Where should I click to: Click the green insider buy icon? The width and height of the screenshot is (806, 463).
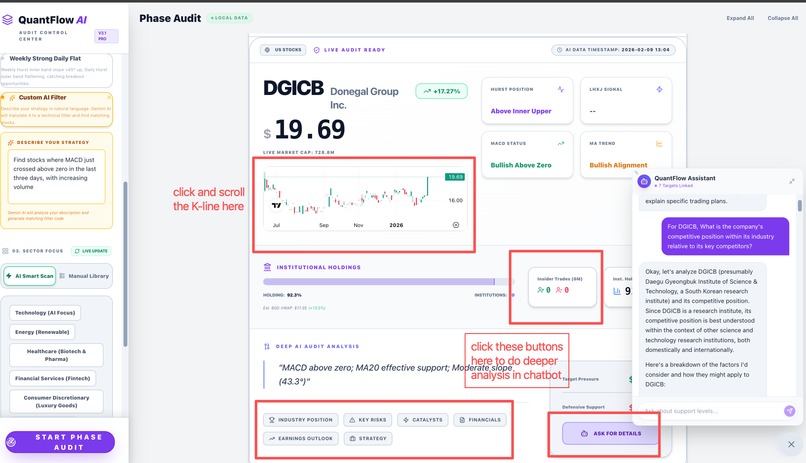point(540,290)
